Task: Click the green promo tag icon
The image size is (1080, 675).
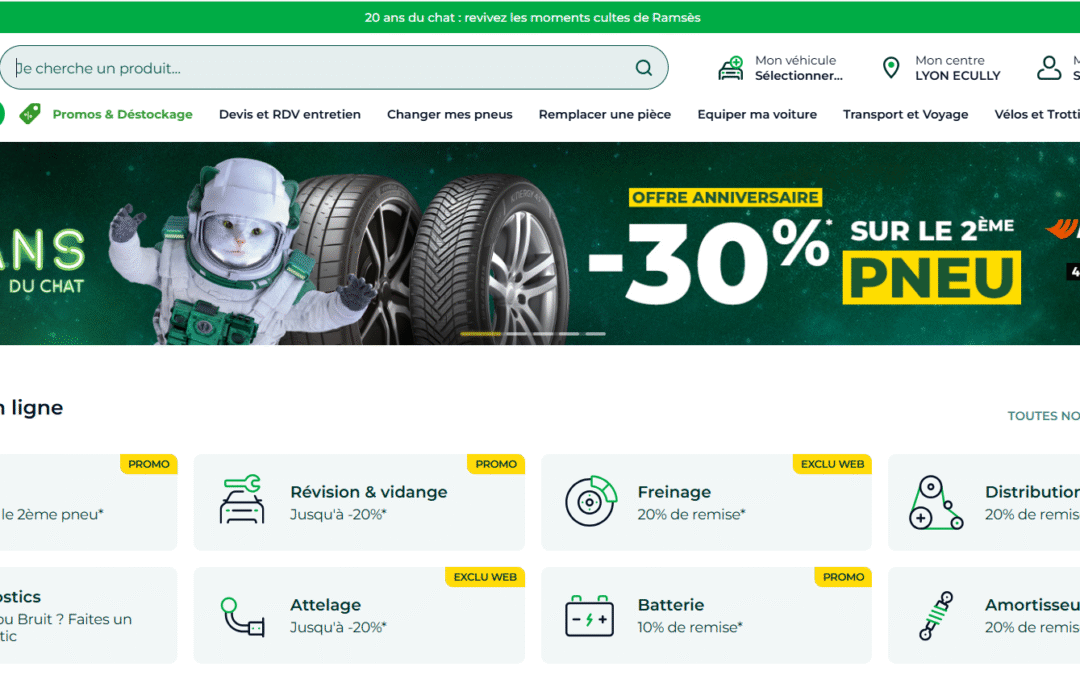Action: tap(30, 114)
